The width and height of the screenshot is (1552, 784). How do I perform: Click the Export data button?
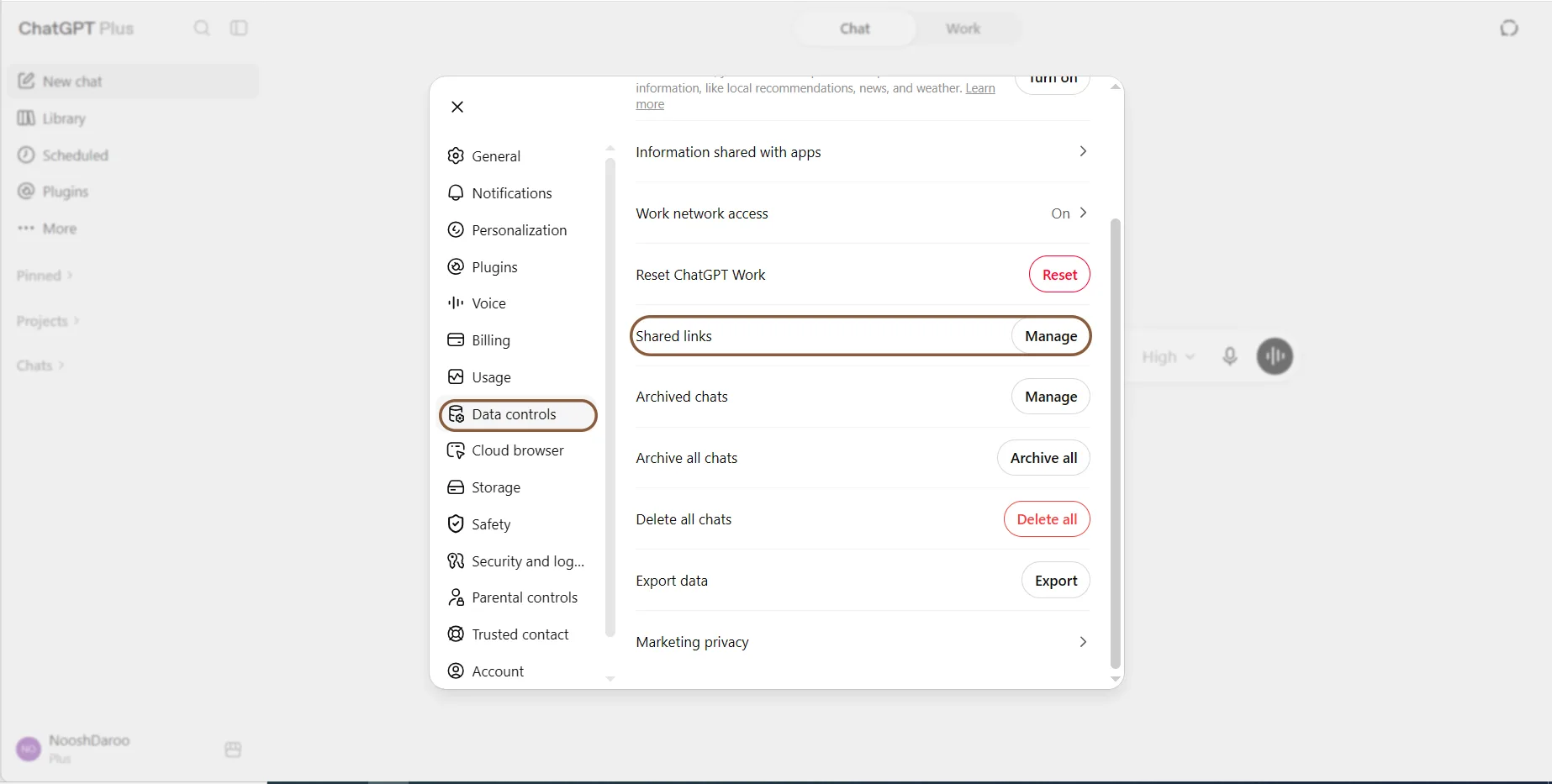[1056, 581]
